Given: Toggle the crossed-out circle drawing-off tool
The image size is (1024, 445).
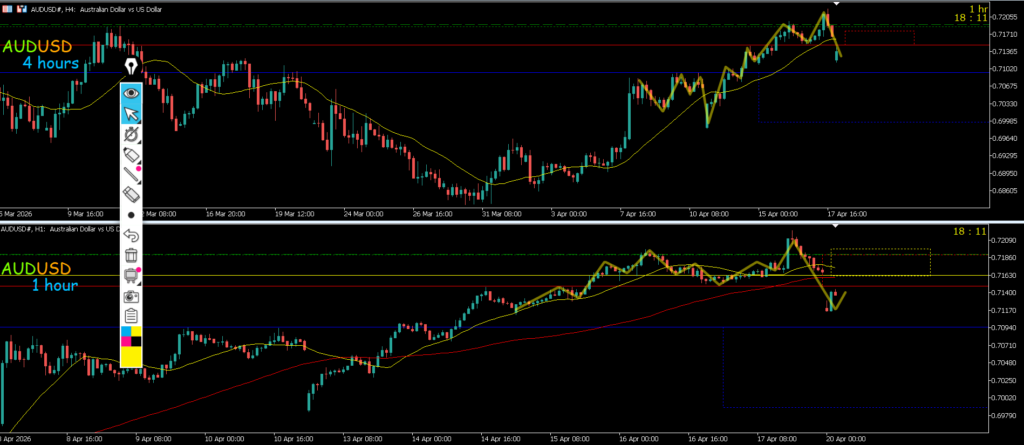Looking at the screenshot, I should (130, 134).
